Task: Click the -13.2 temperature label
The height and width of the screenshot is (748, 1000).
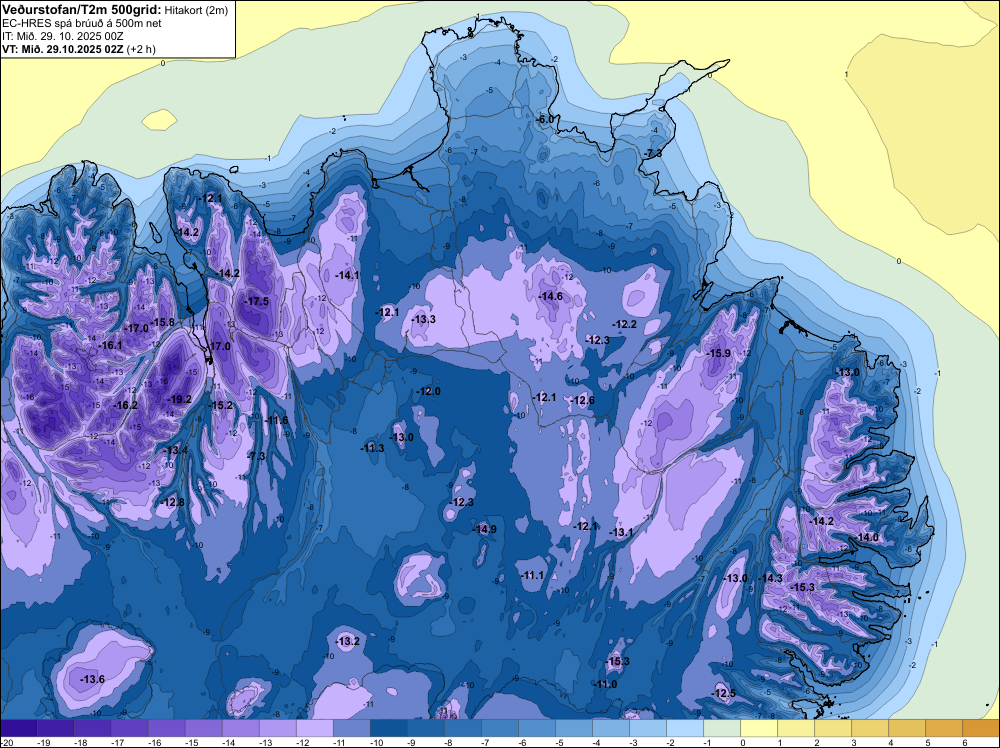Action: coord(348,642)
